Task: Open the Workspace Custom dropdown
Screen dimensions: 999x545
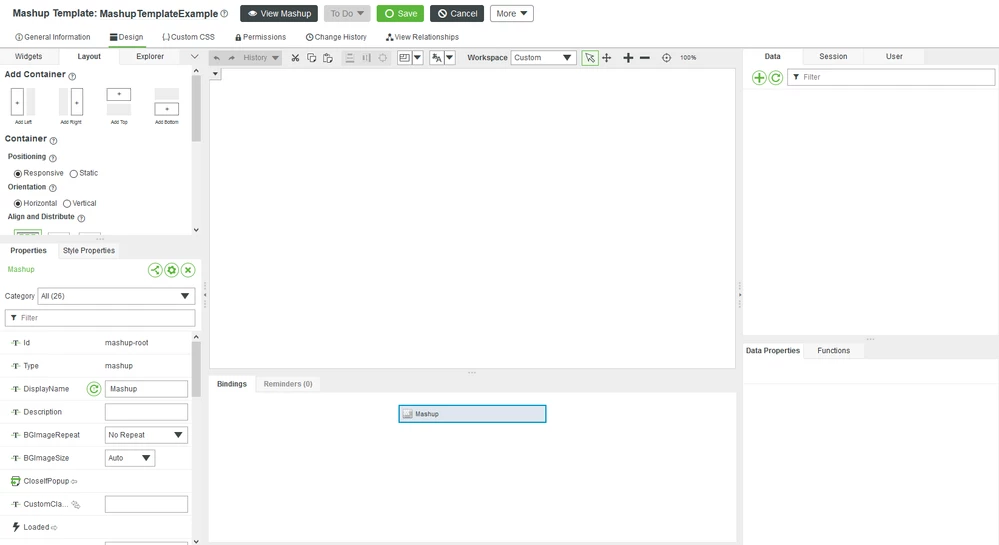Action: click(543, 57)
